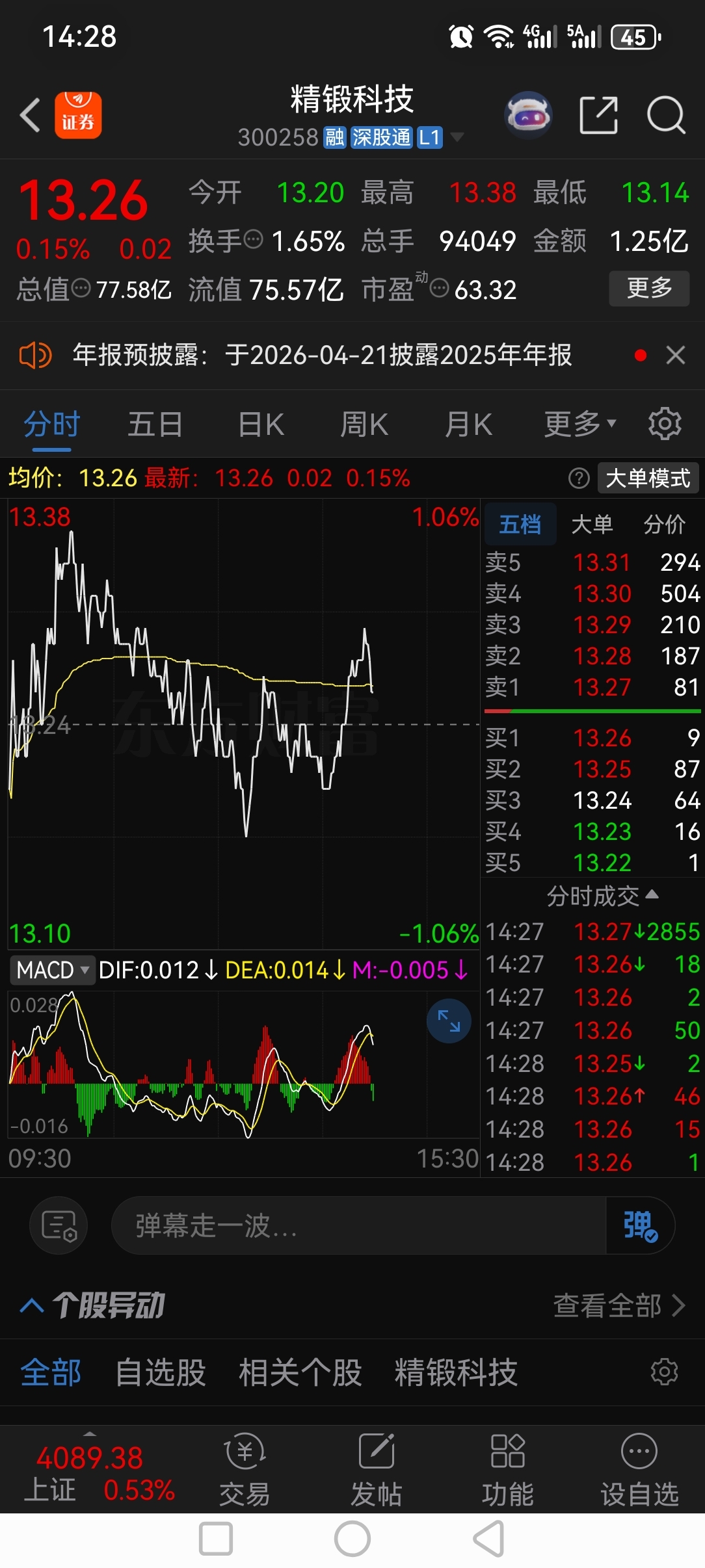
Task: Open the 更多 chart period dropdown
Action: (579, 424)
